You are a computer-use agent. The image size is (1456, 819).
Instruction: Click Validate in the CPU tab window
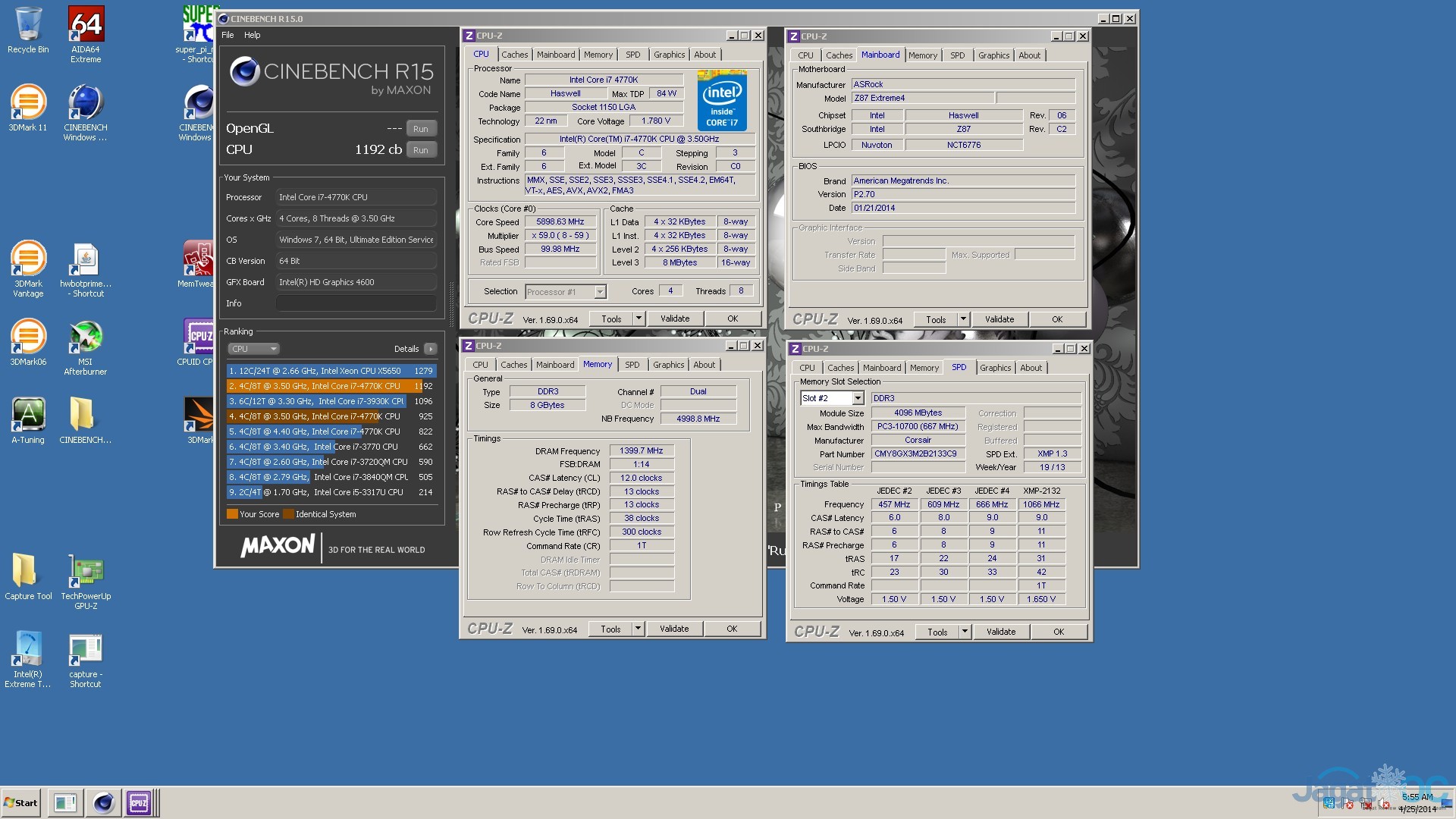(675, 318)
